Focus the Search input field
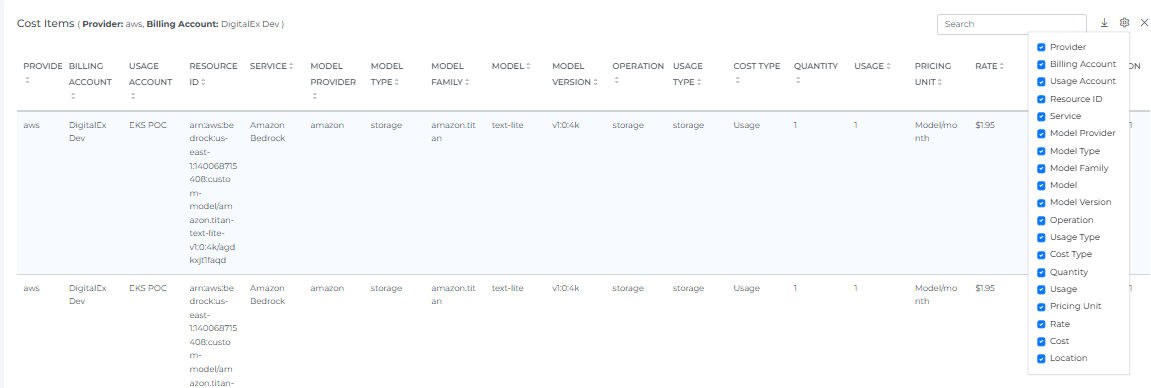The image size is (1151, 388). (1012, 24)
